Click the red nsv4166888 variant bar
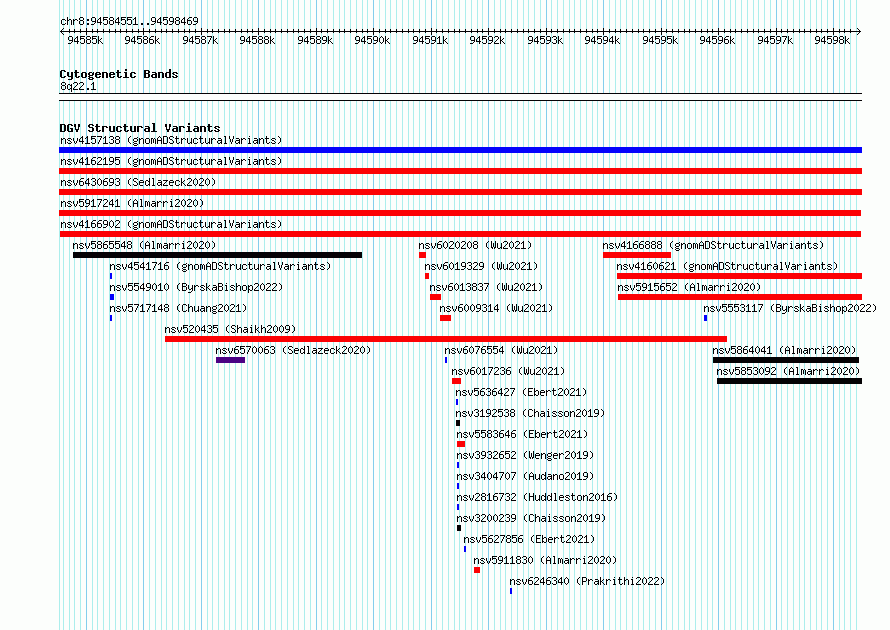Viewport: 890px width, 630px height. (x=637, y=255)
